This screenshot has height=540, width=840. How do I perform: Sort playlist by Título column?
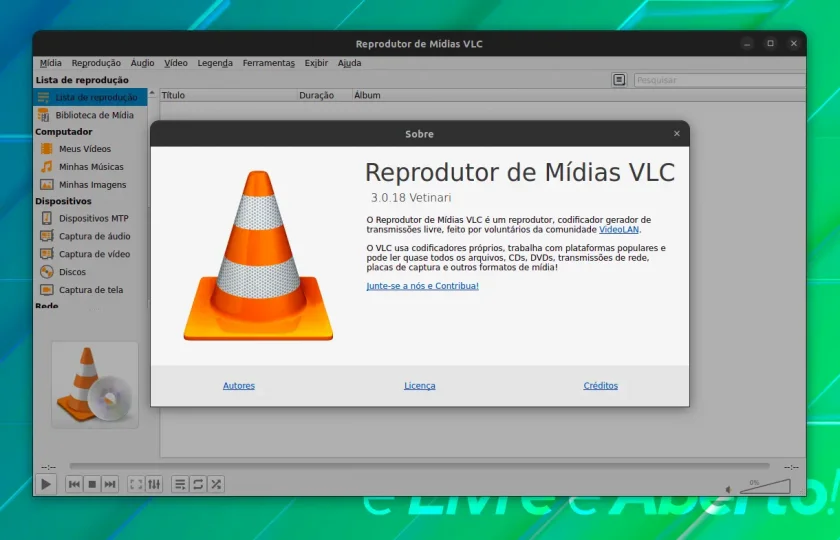229,95
